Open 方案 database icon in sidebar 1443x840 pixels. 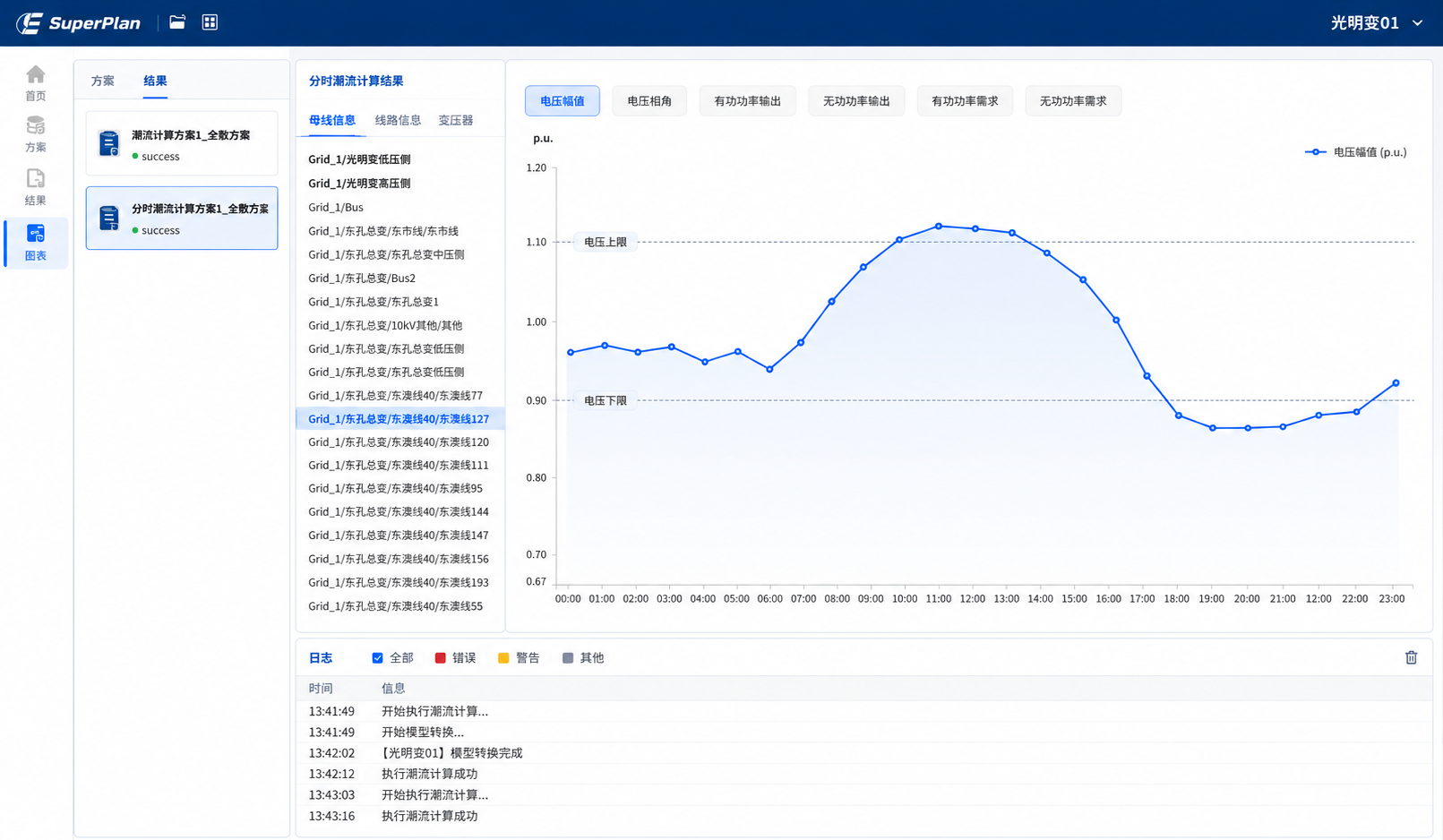[x=36, y=134]
